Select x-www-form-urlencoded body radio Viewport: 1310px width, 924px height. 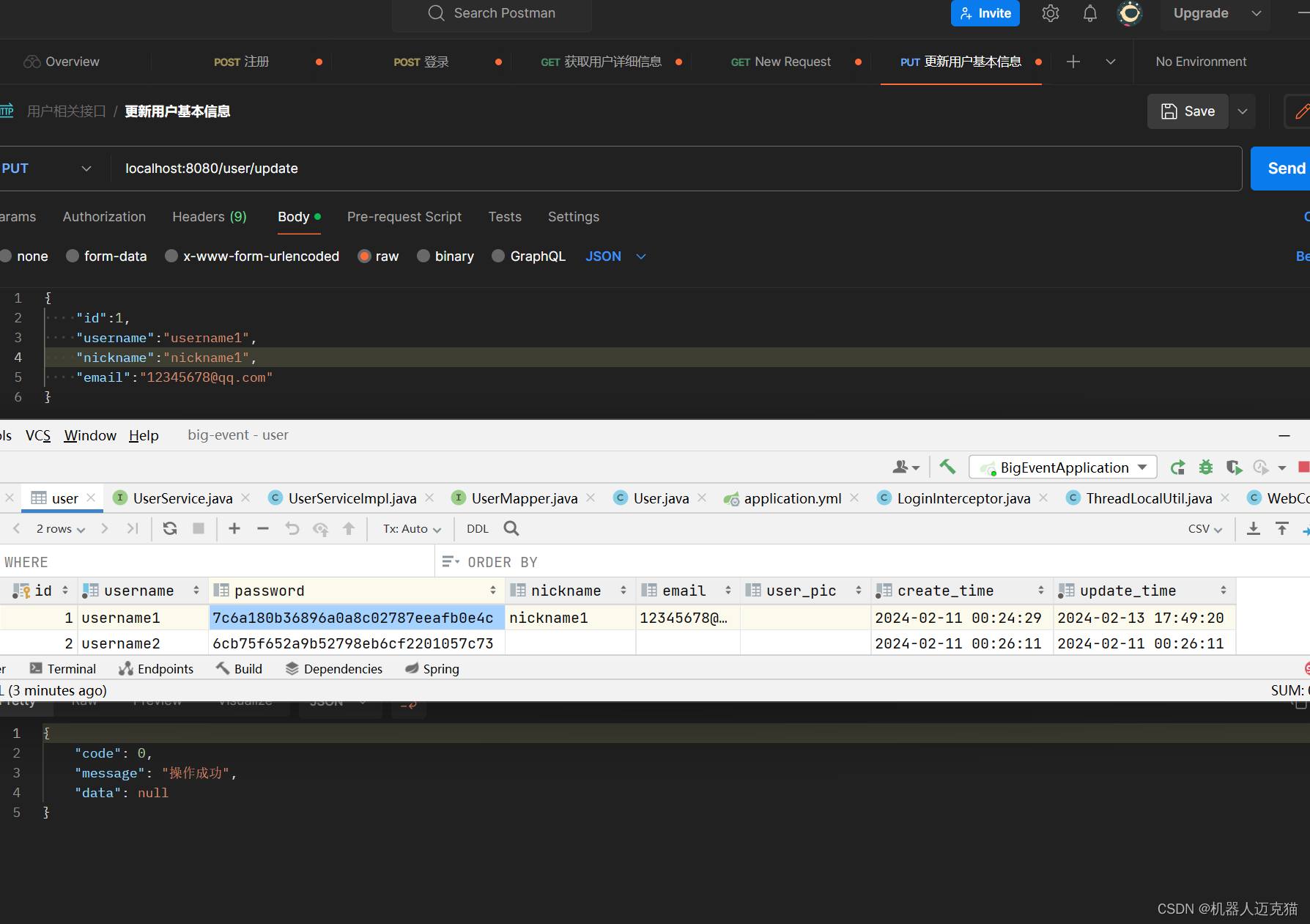tap(171, 256)
